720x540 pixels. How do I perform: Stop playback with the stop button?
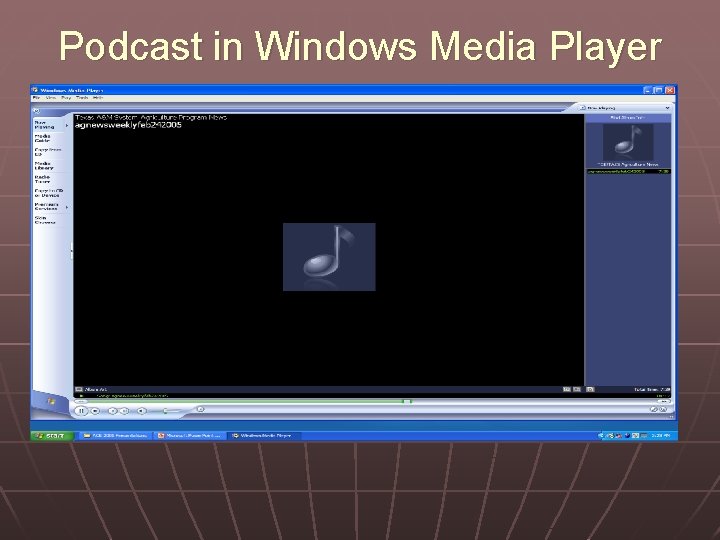pos(95,411)
